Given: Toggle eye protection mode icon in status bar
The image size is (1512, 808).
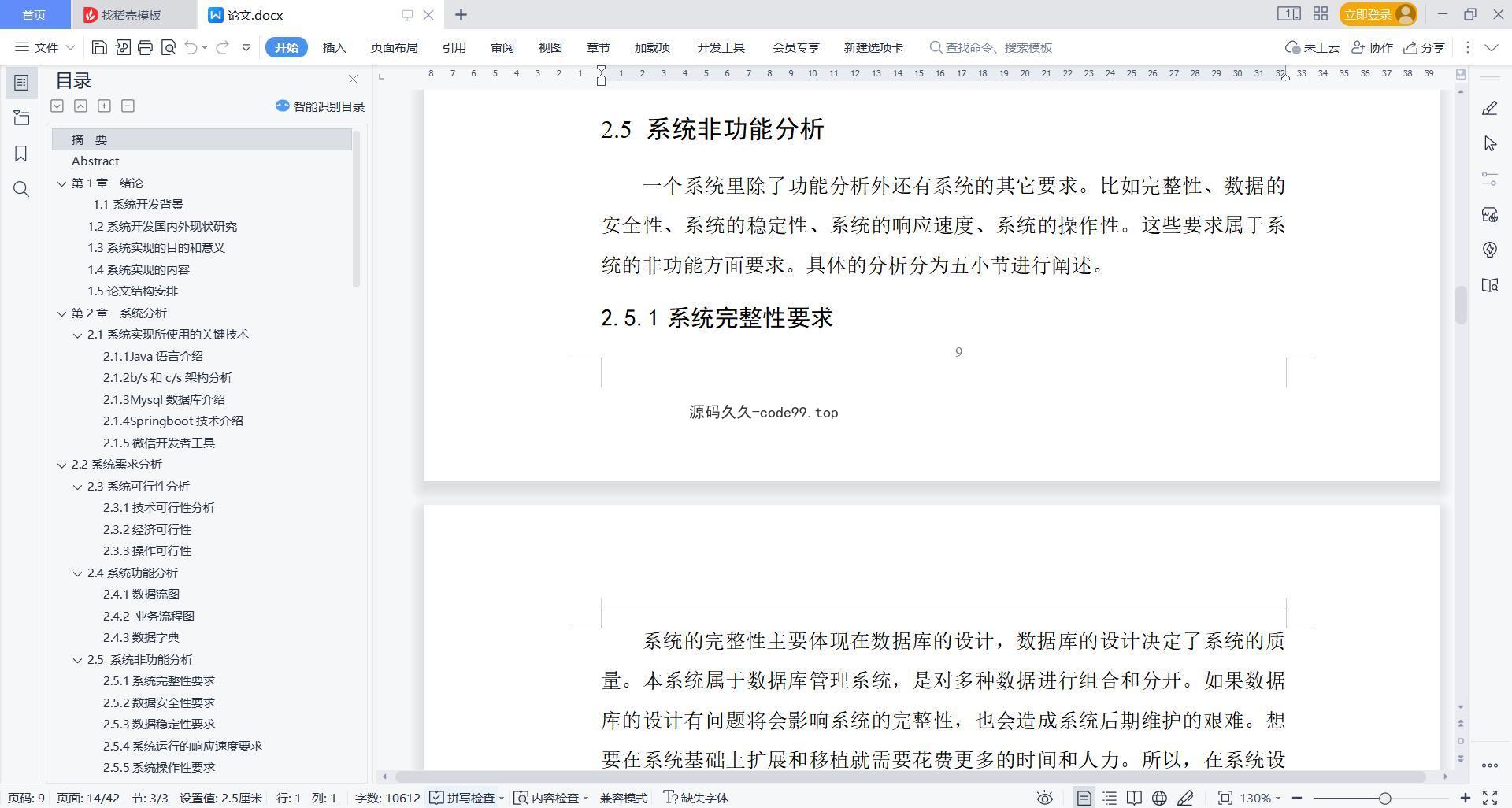Looking at the screenshot, I should coord(1045,798).
